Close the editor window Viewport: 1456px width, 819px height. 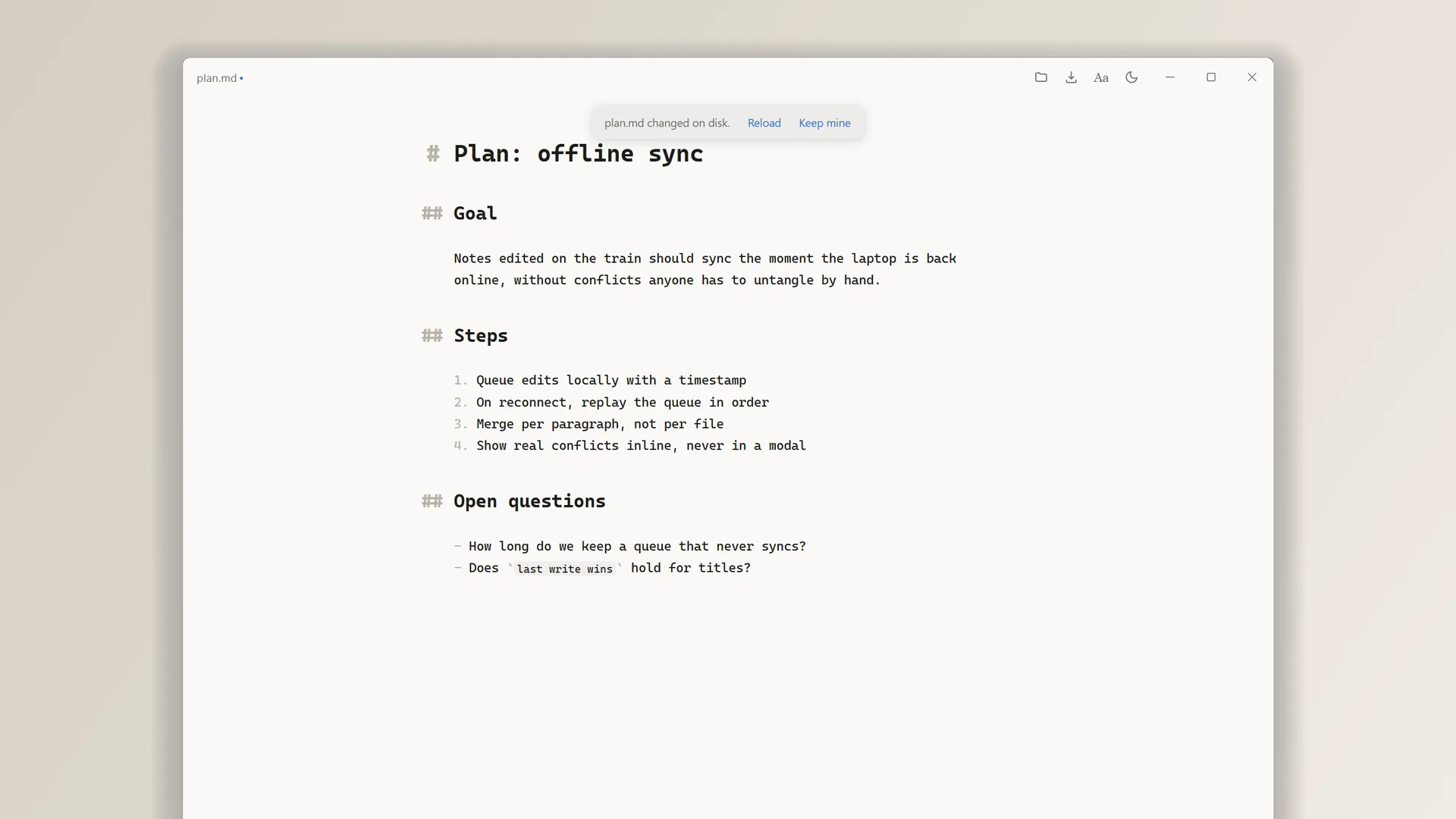pos(1252,77)
